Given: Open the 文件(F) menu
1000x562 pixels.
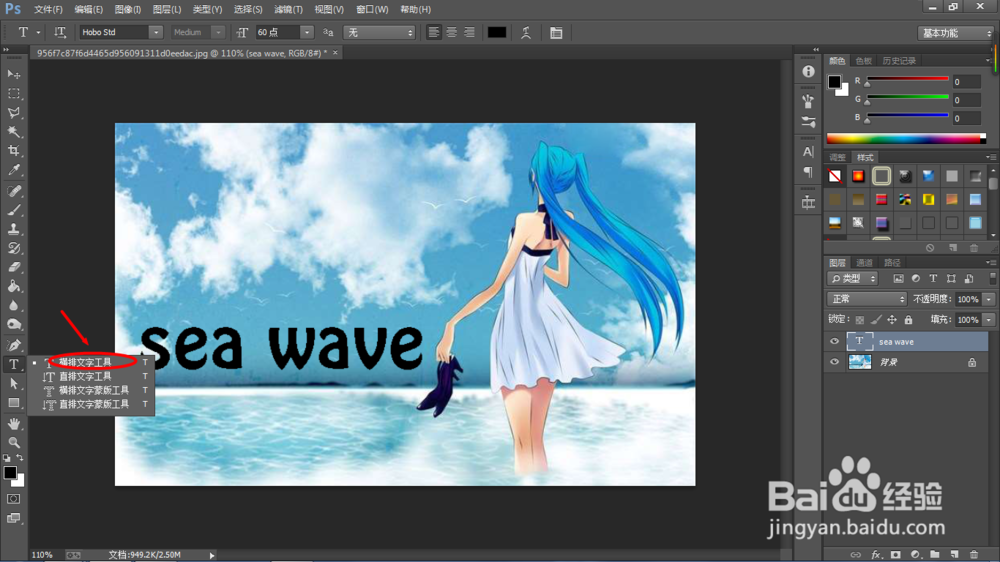Looking at the screenshot, I should (x=48, y=10).
